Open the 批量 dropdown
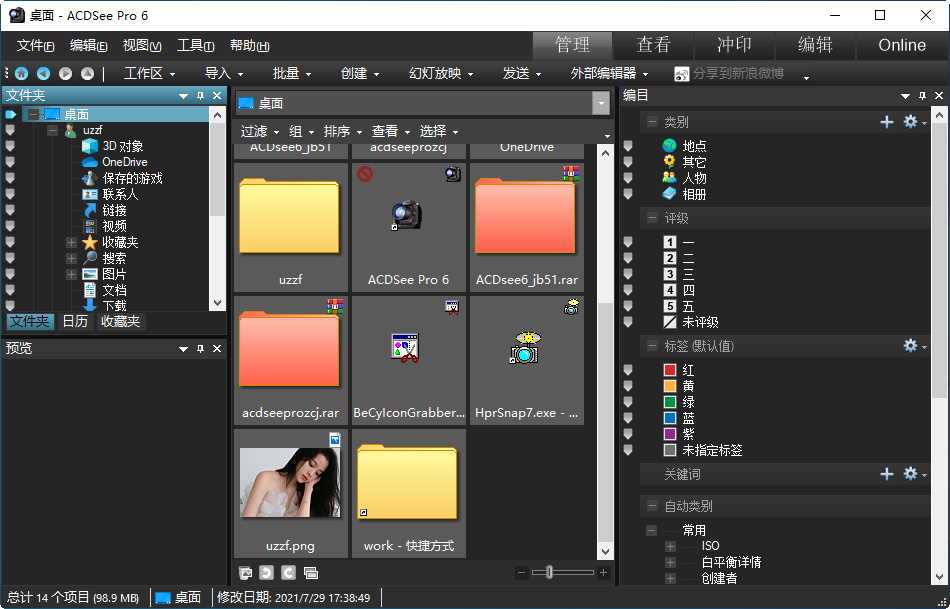Viewport: 950px width, 609px height. coord(292,73)
